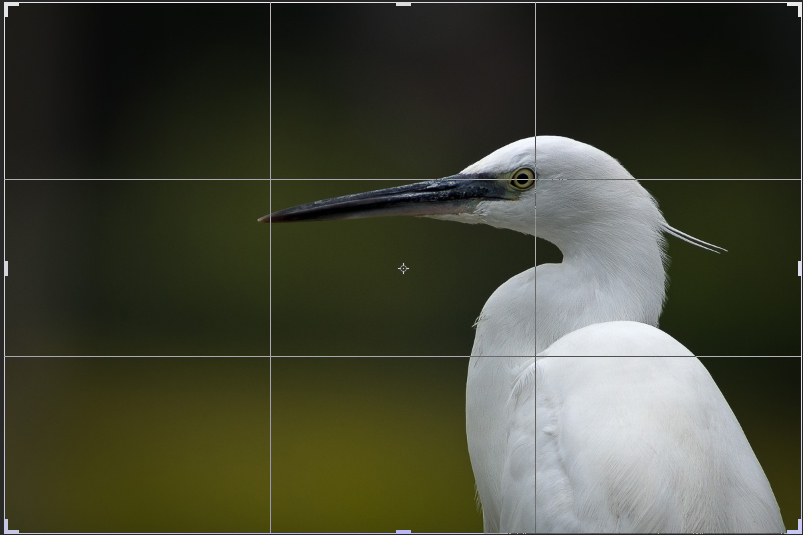Viewport: 803px width, 535px height.
Task: Click on the egret's yellow eye
Action: point(521,179)
